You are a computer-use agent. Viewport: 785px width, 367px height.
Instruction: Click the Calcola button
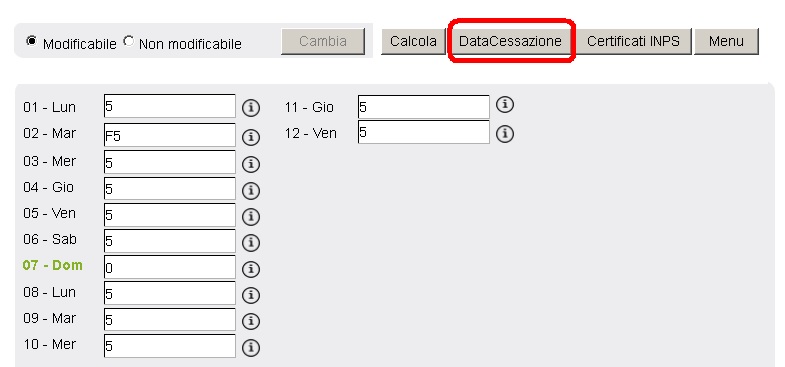(413, 41)
